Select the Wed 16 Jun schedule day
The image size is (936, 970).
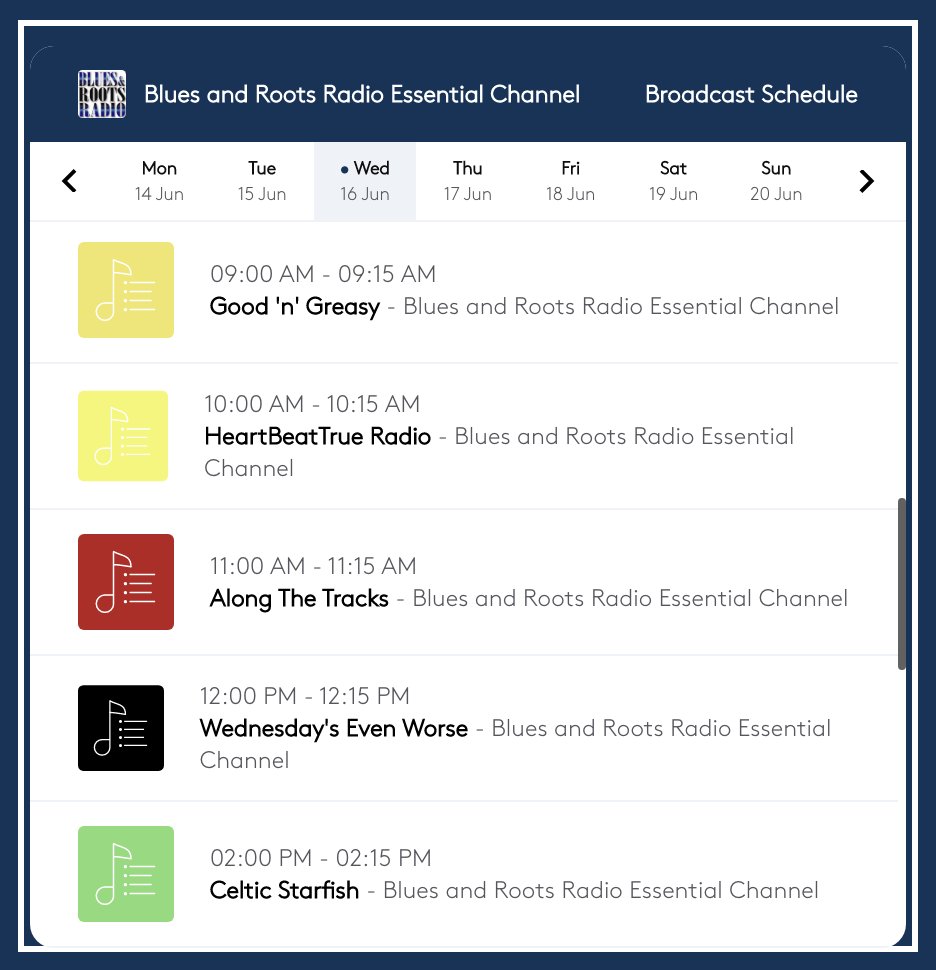[365, 181]
